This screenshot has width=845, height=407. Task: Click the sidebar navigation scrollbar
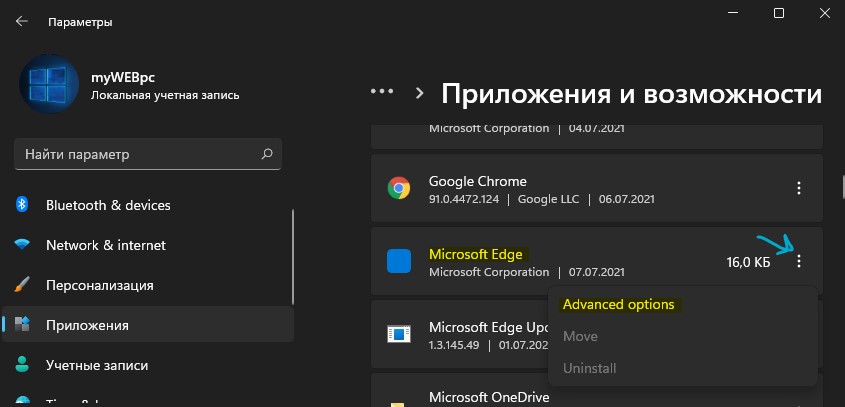pyautogui.click(x=293, y=257)
